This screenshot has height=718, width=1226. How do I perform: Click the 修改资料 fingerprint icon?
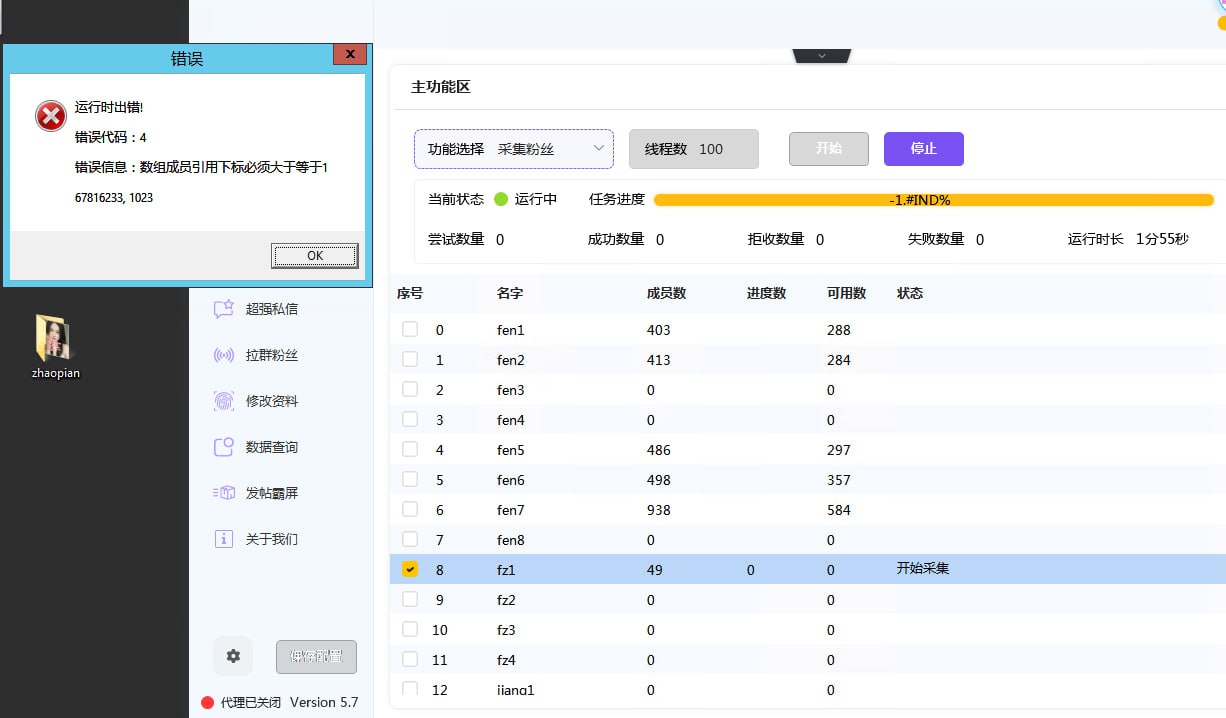tap(224, 401)
